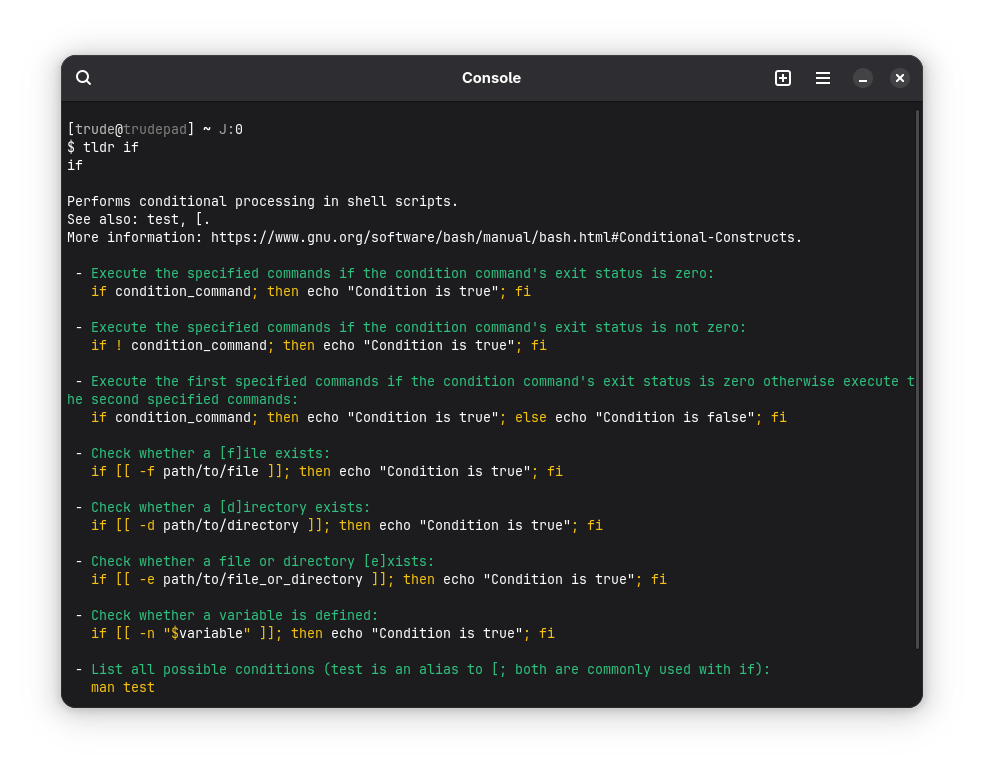This screenshot has width=984, height=775.
Task: Click "Check whether a [f]ile exists" heading
Action: 210,454
